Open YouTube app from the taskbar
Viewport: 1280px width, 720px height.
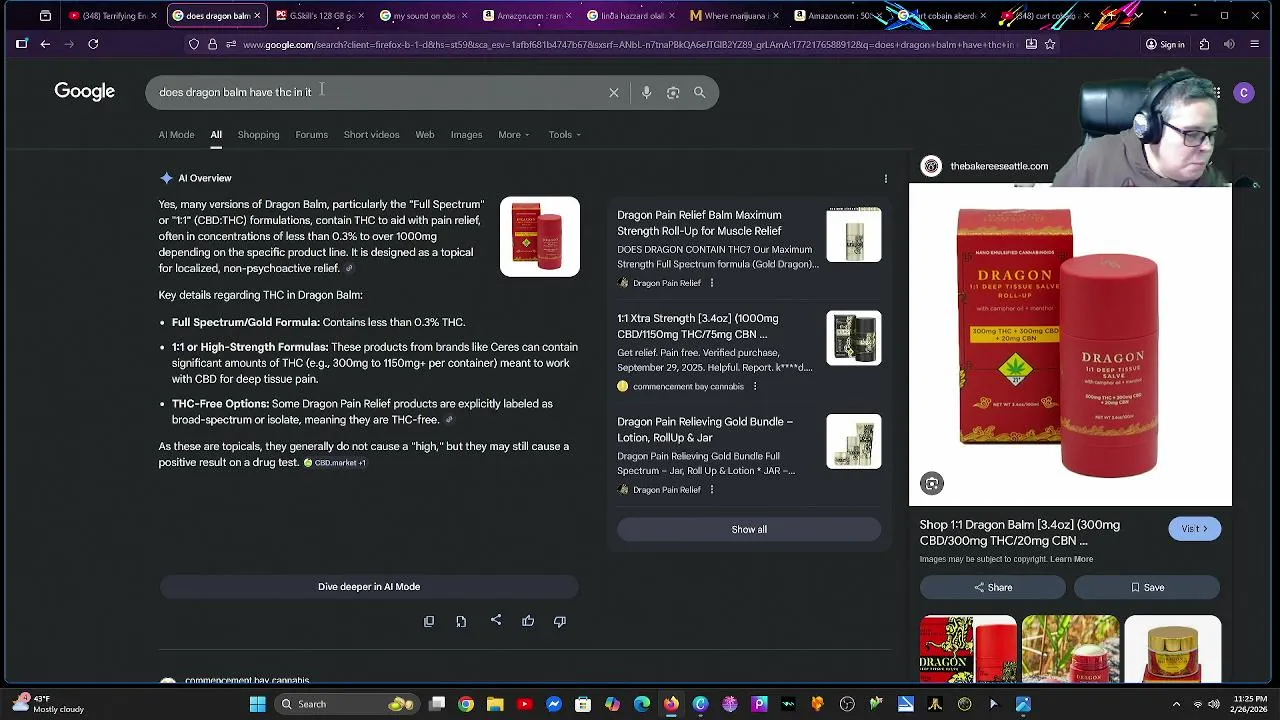click(x=524, y=704)
